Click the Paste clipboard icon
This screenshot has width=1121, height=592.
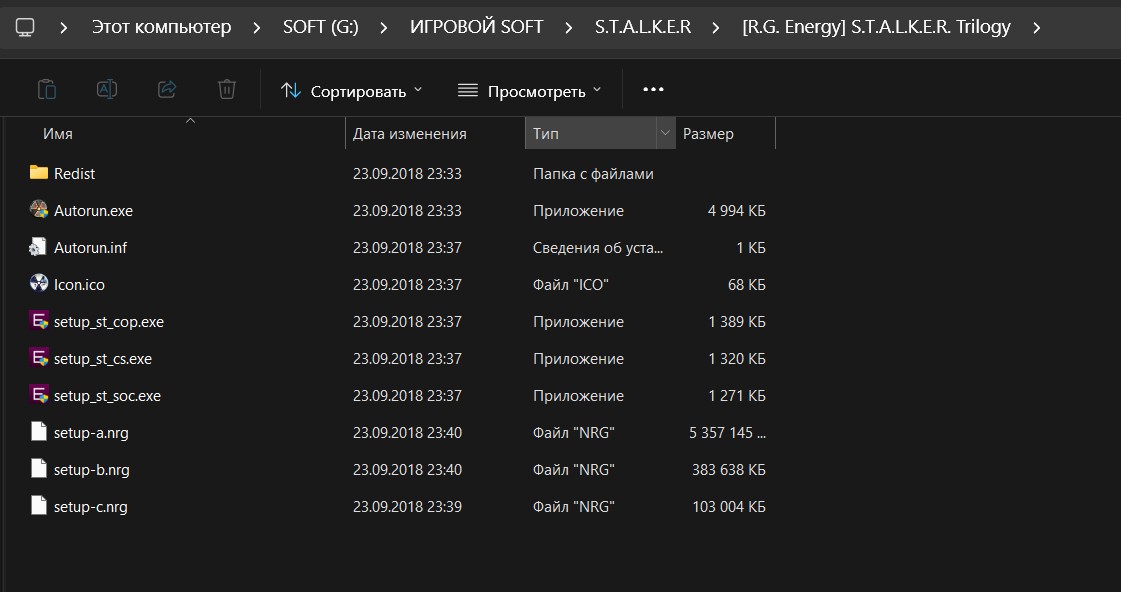[x=46, y=89]
